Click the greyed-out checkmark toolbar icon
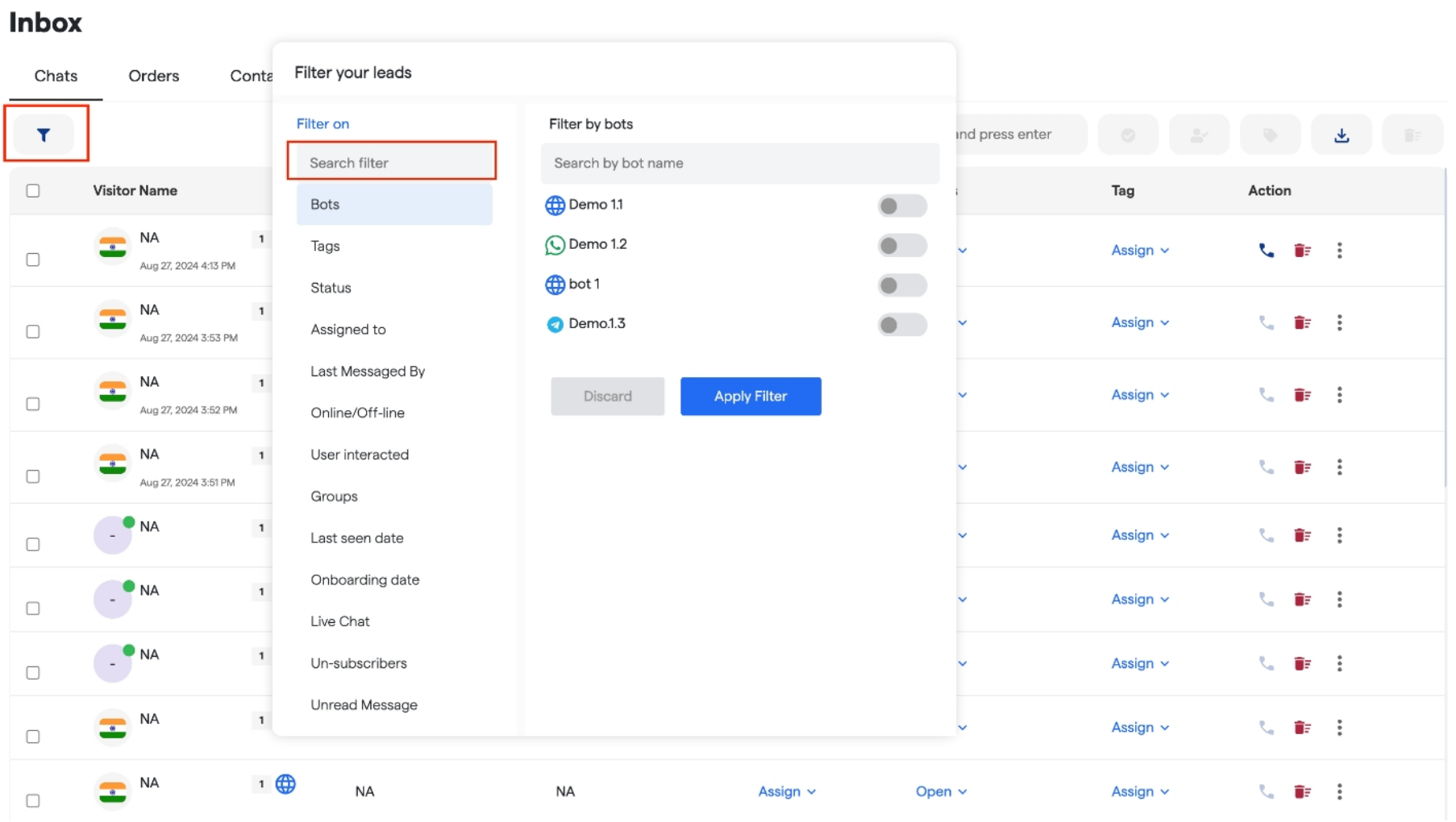Image resolution: width=1456 pixels, height=822 pixels. [x=1128, y=135]
